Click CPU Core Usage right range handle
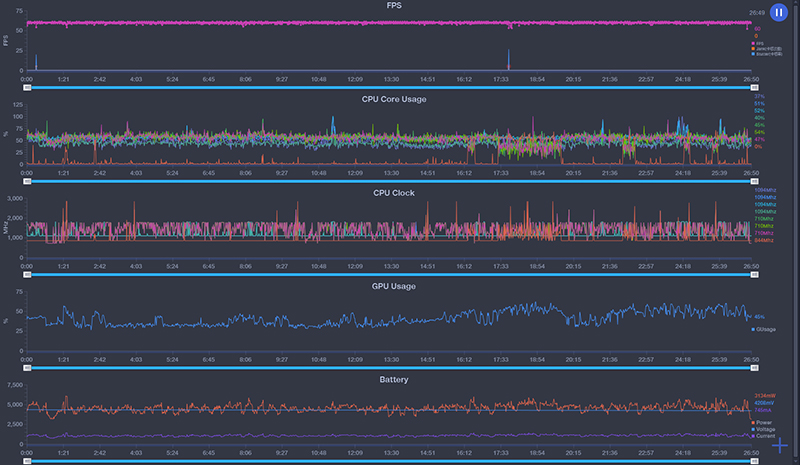800x465 pixels. (x=754, y=181)
